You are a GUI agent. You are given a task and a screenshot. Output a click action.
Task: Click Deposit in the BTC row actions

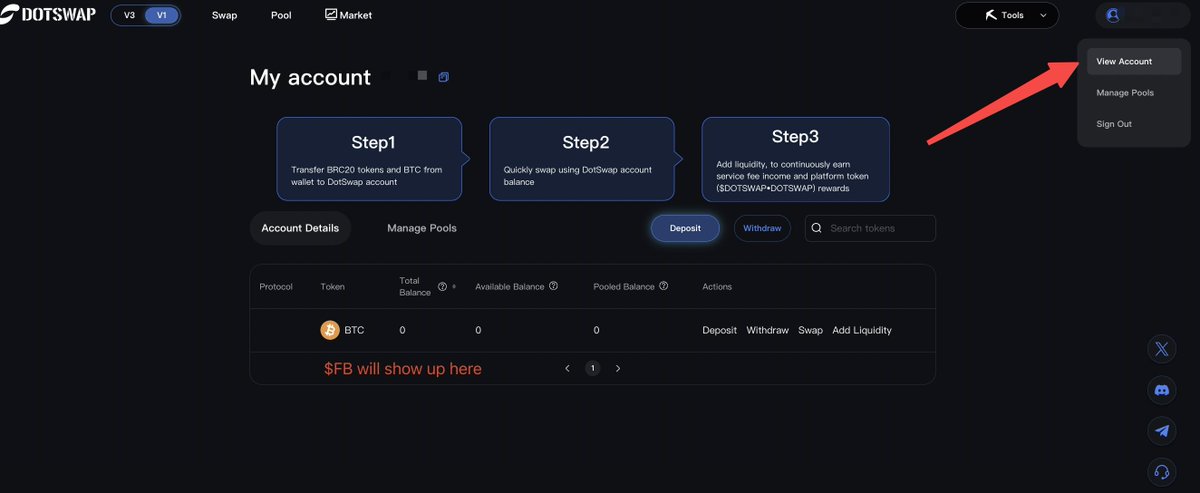click(720, 330)
